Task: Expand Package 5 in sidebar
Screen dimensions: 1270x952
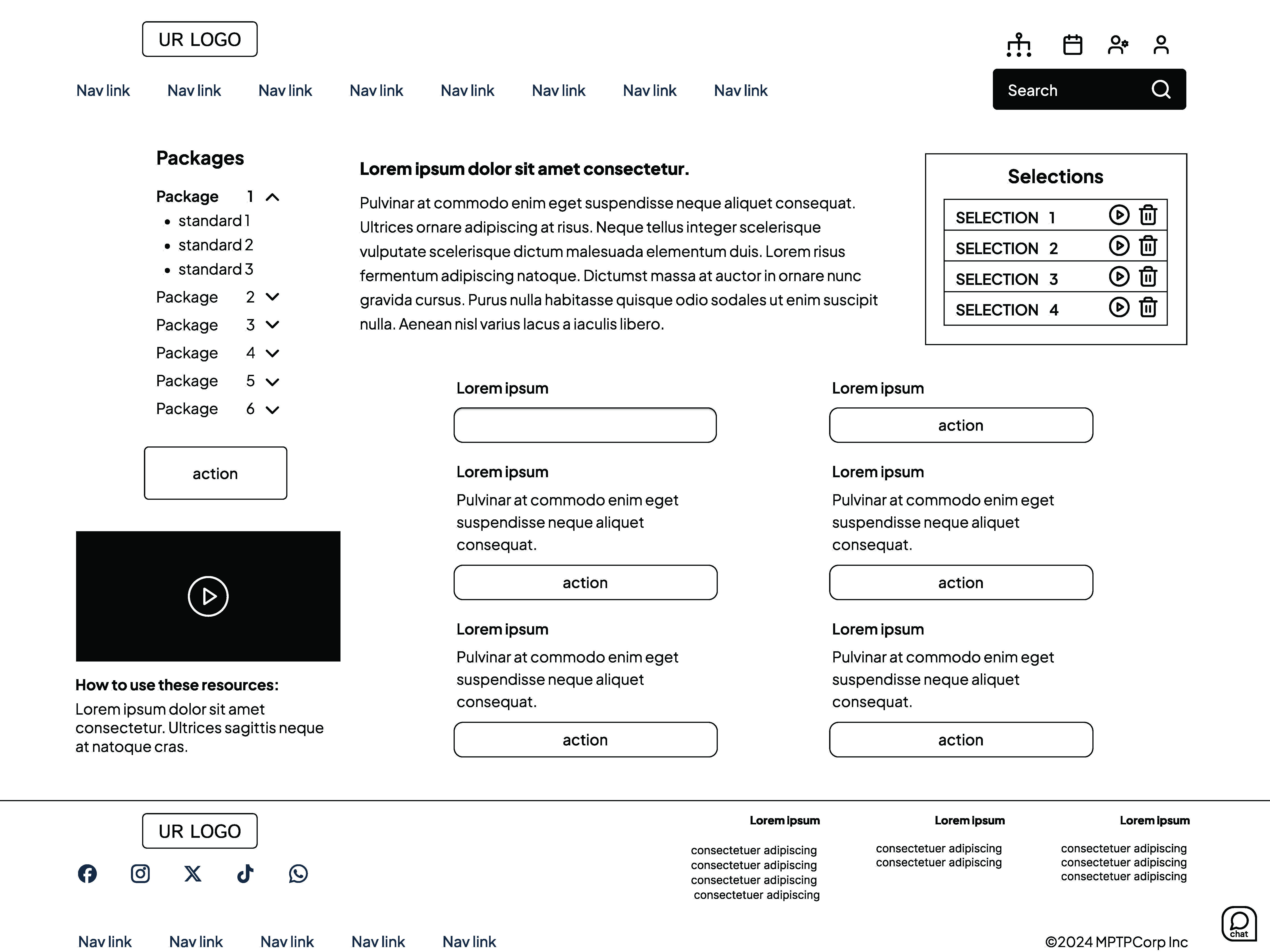Action: pos(273,381)
